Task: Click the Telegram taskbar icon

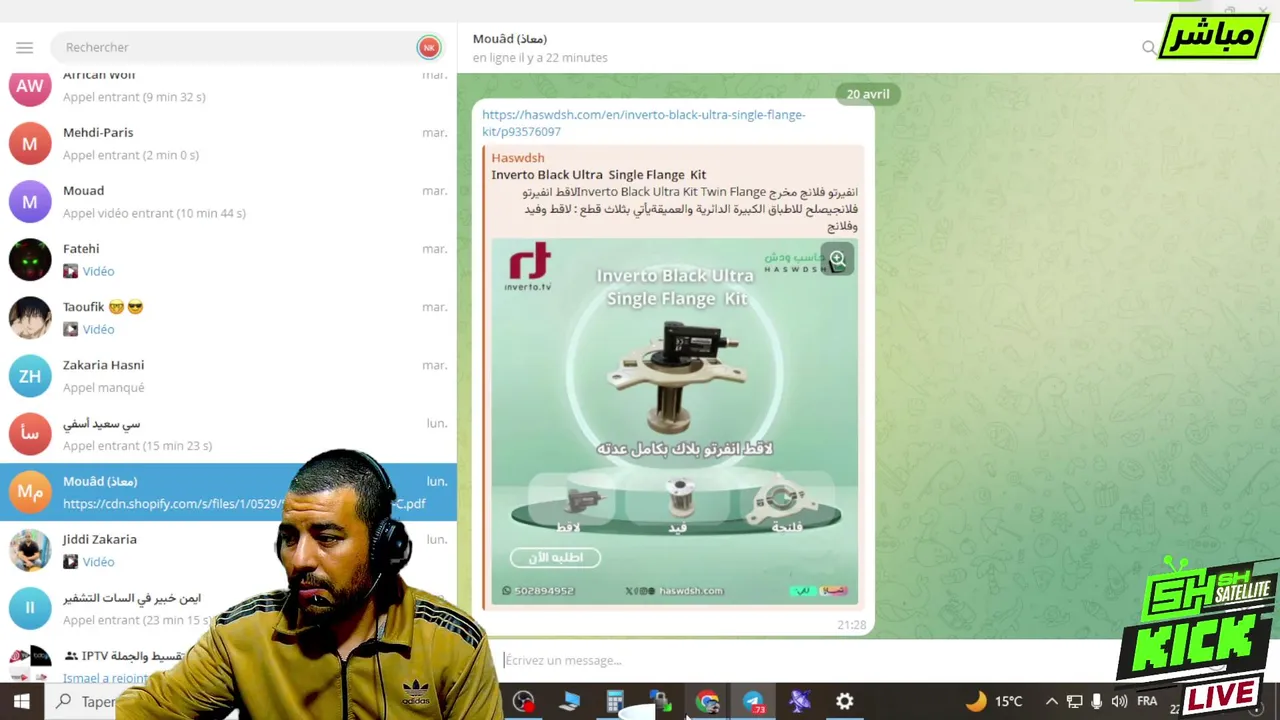Action: pos(753,701)
